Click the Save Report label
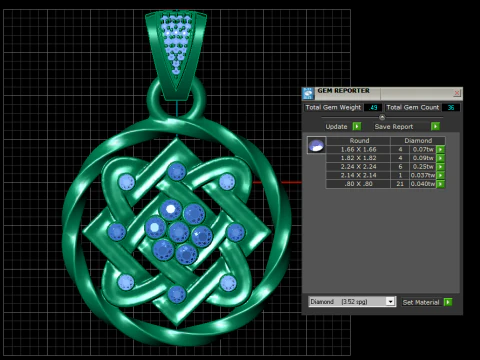This screenshot has width=480, height=360. pyautogui.click(x=394, y=127)
